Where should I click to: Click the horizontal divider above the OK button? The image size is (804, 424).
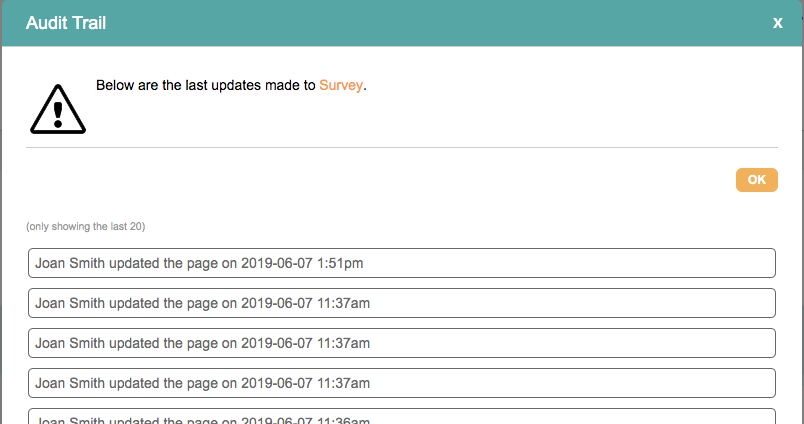[x=401, y=148]
